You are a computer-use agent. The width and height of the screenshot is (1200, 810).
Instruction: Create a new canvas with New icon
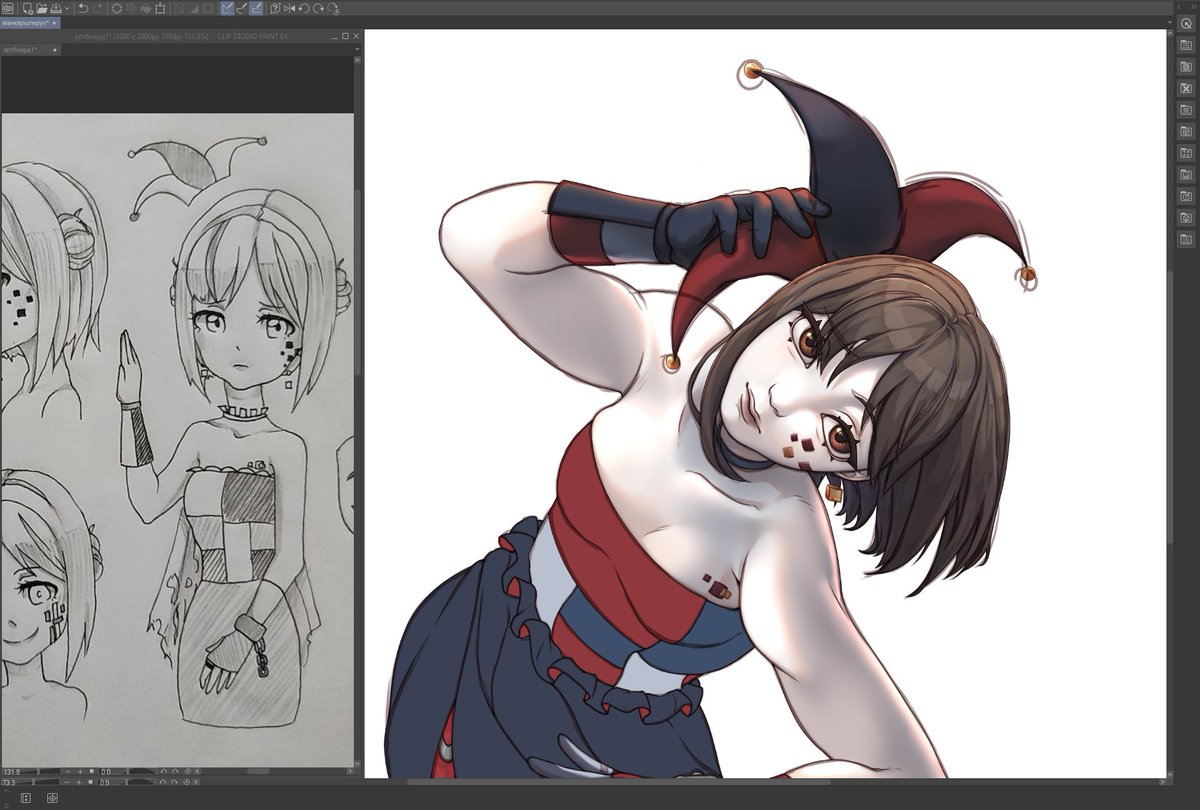[28, 8]
